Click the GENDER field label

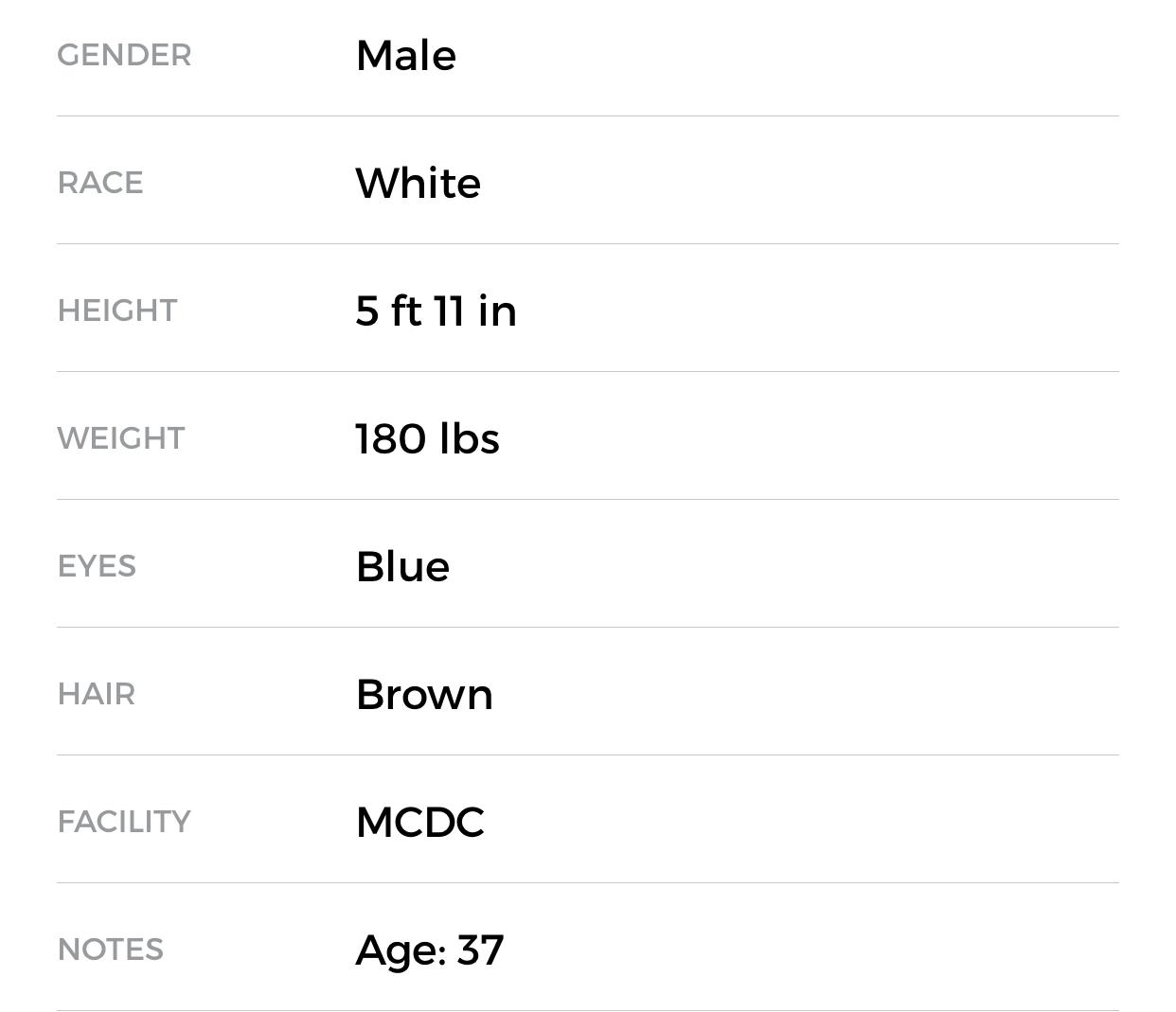(124, 55)
